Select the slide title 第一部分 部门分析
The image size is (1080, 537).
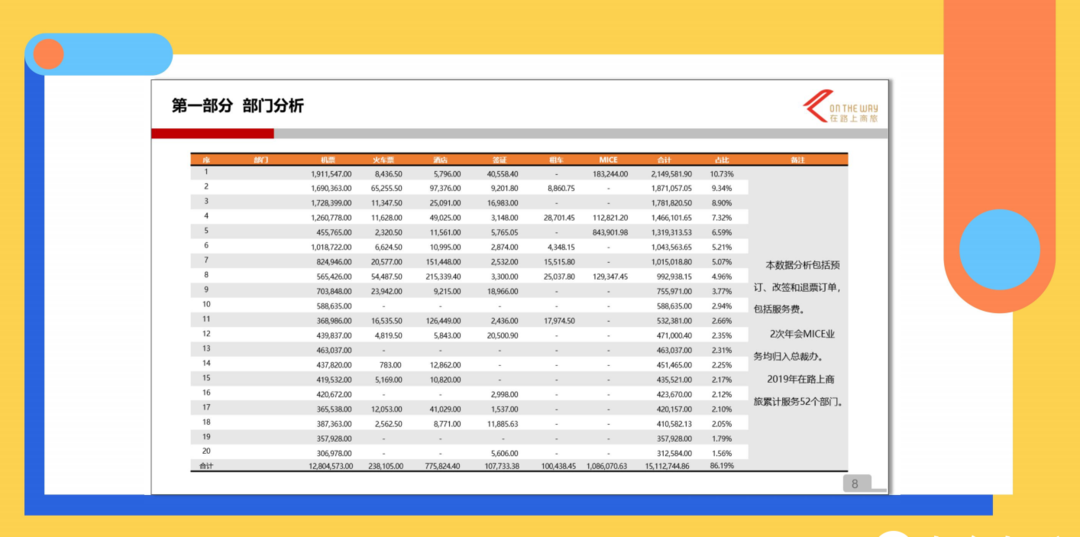(238, 105)
